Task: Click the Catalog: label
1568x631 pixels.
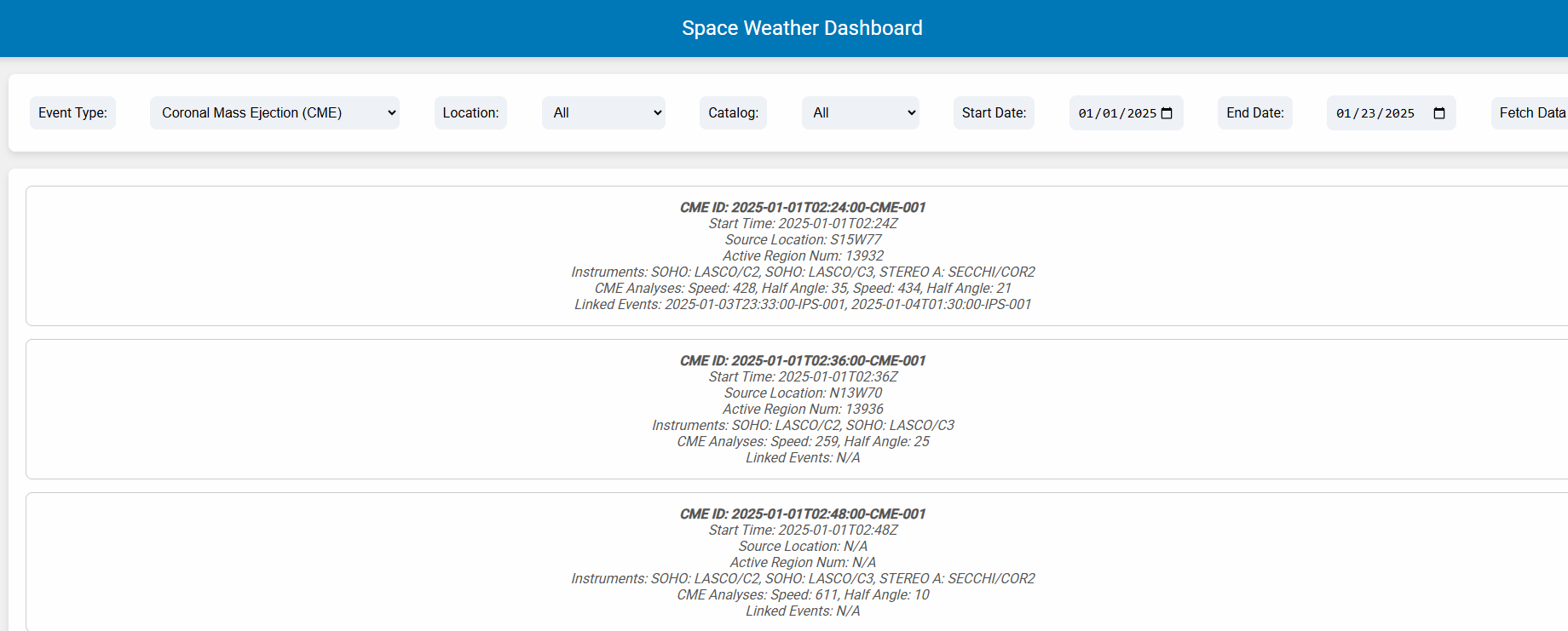Action: tap(733, 112)
